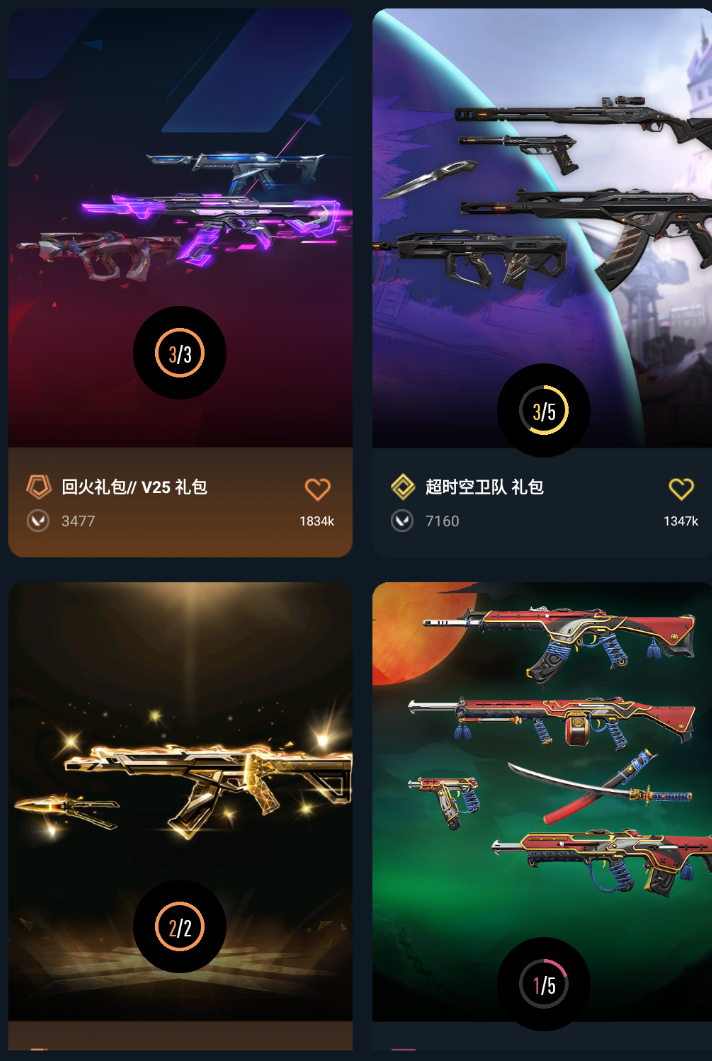The height and width of the screenshot is (1061, 712).
Task: Click the Valorant points icon beside 3477
Action: click(x=38, y=520)
